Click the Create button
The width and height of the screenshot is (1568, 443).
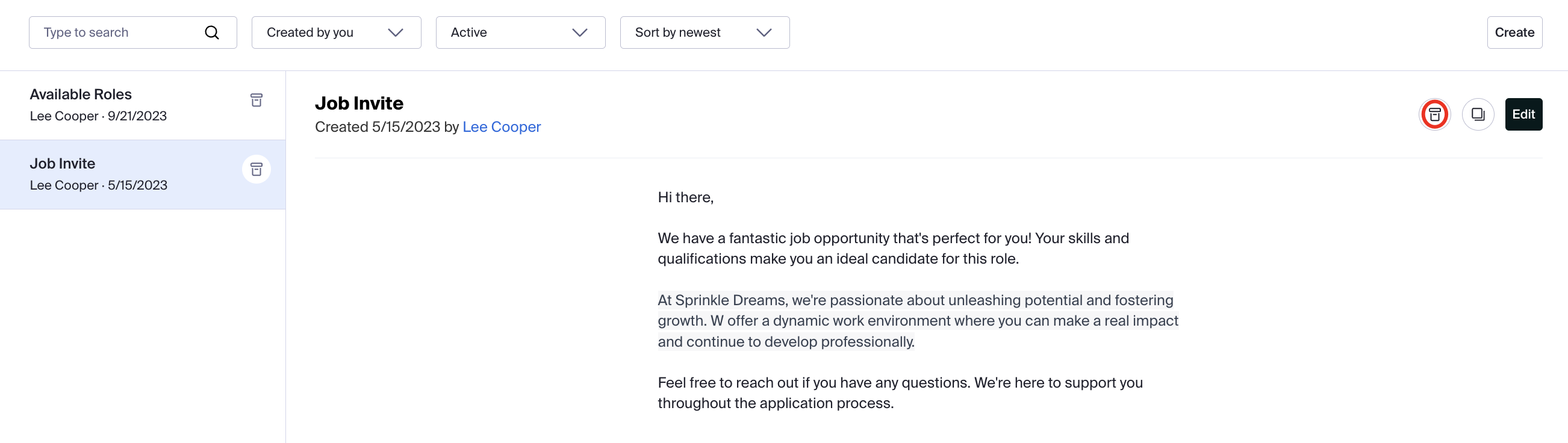click(x=1514, y=33)
